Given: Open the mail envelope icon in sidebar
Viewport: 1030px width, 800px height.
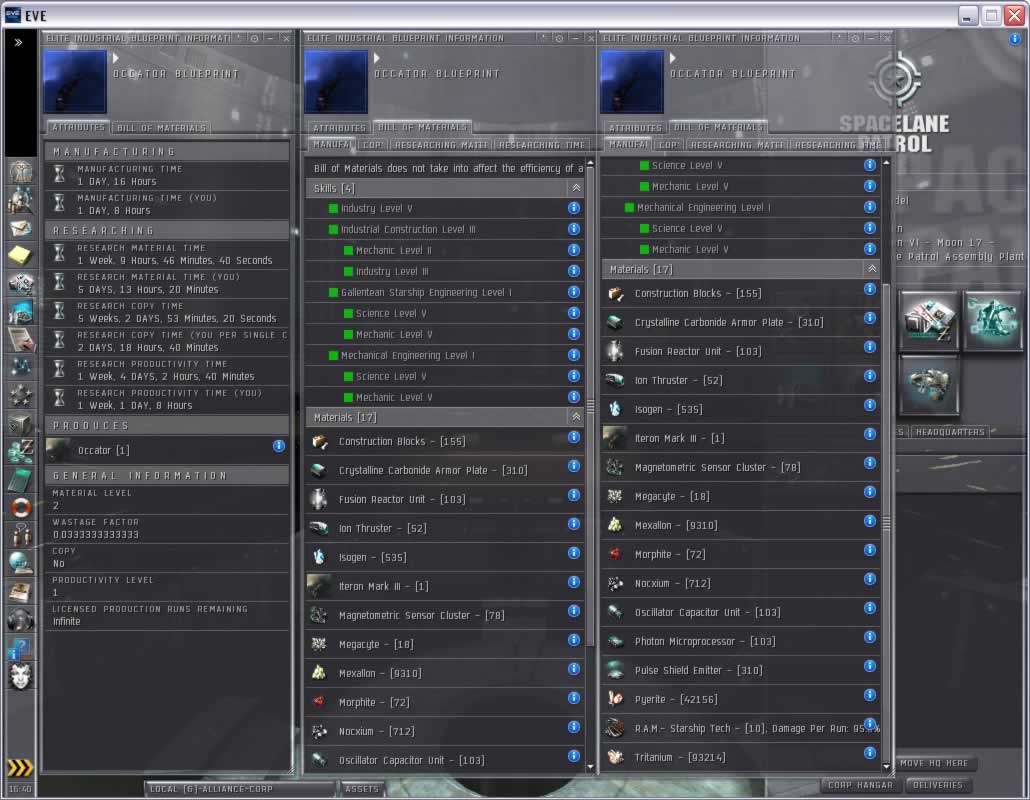Looking at the screenshot, I should click(x=20, y=228).
